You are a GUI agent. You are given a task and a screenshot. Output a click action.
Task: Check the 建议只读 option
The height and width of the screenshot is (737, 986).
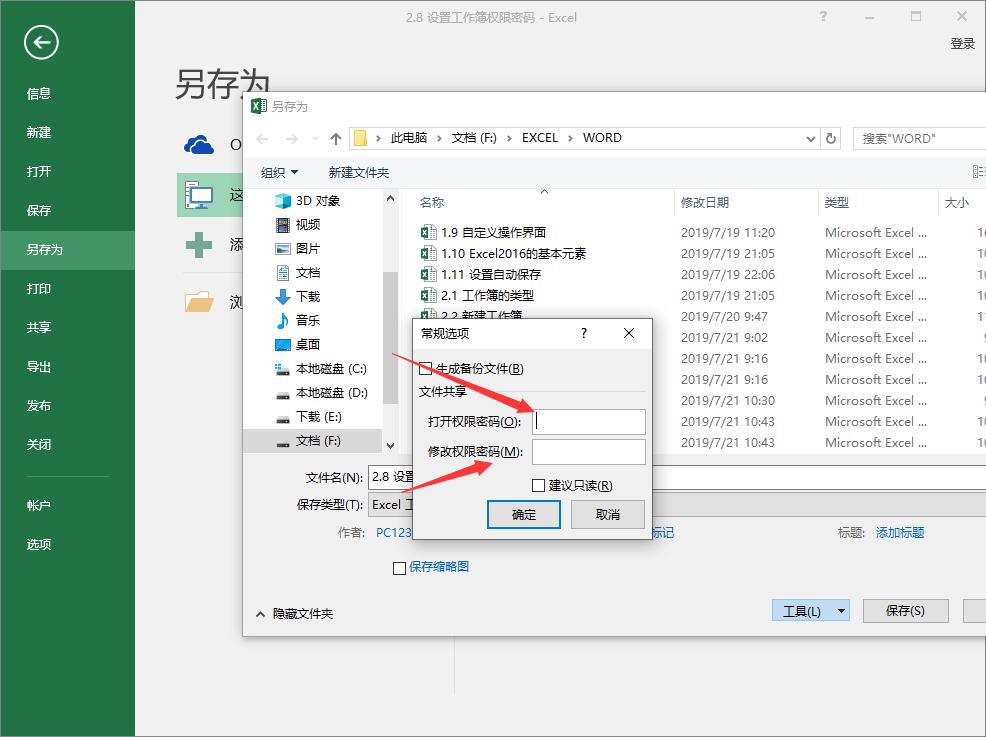[x=539, y=486]
